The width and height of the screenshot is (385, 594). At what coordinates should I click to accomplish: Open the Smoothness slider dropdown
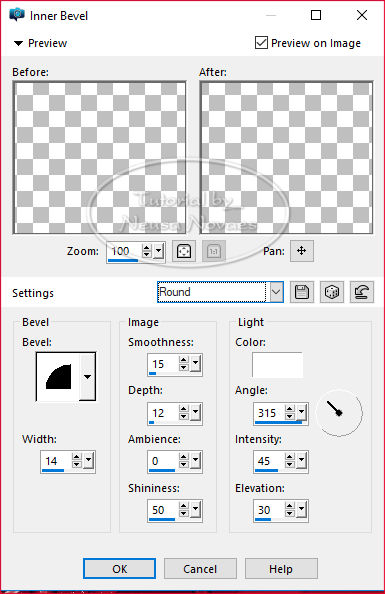click(195, 364)
